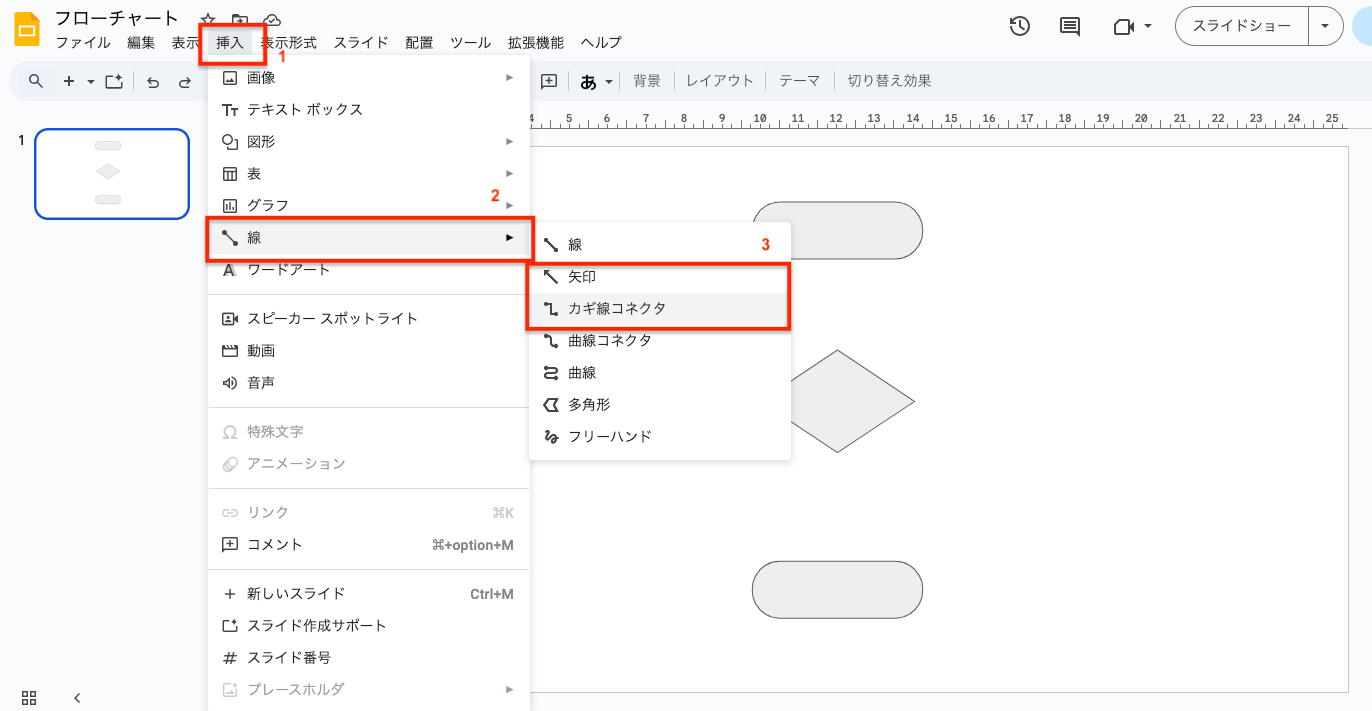The width and height of the screenshot is (1372, 711).
Task: Select カギ線コネクタ from line submenu
Action: [616, 309]
